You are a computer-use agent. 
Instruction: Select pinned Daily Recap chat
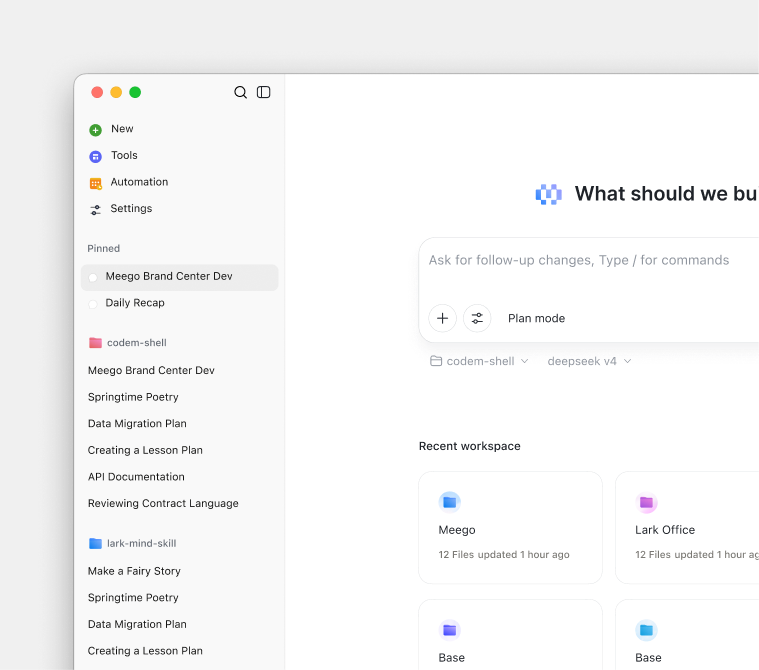tap(180, 304)
